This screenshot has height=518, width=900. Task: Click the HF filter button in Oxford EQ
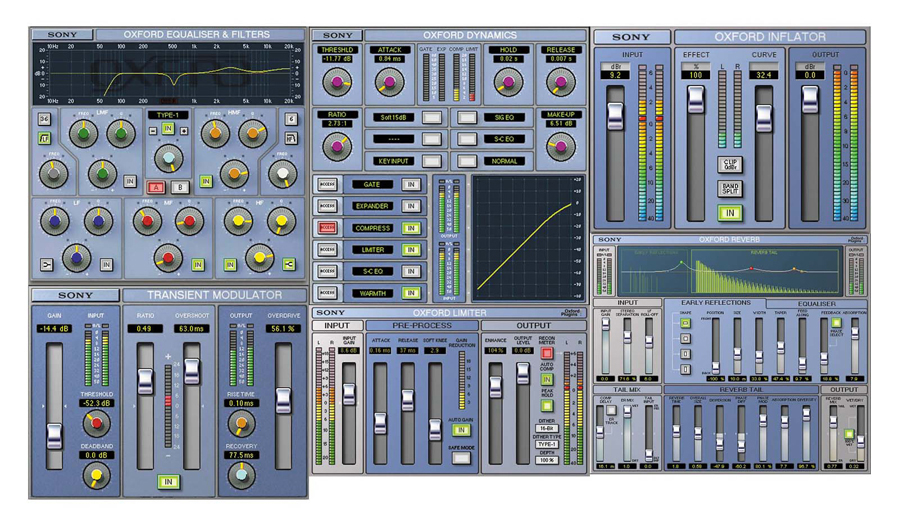(x=291, y=138)
